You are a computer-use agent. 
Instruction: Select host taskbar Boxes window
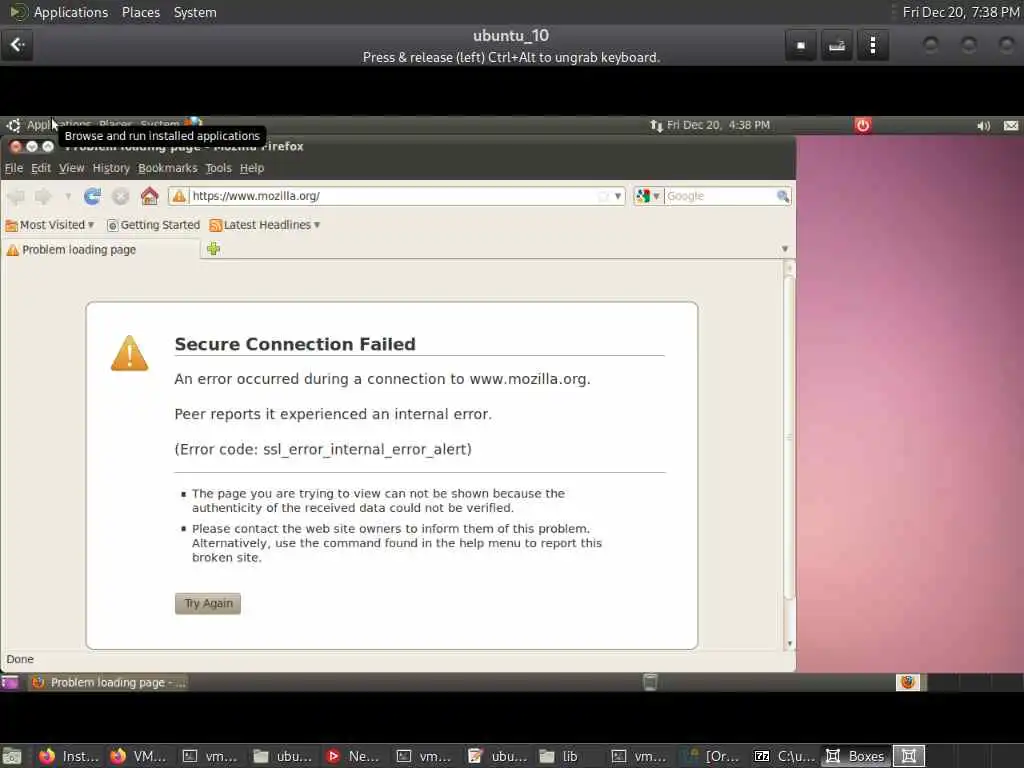point(856,756)
